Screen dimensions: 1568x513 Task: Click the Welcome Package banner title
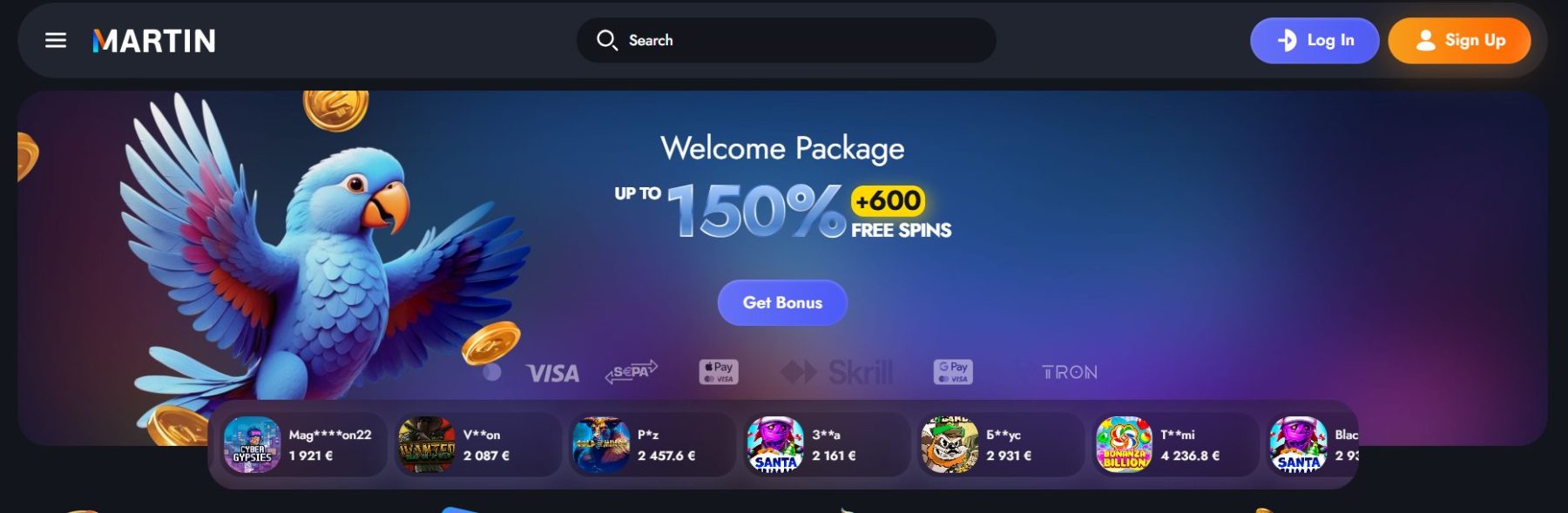click(x=782, y=148)
